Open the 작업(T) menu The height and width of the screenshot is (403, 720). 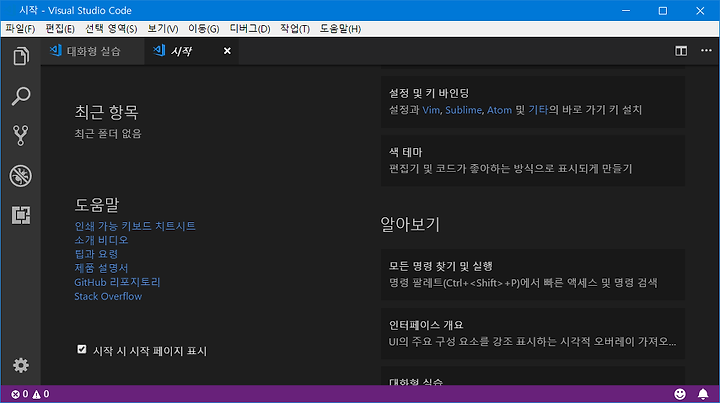295,29
